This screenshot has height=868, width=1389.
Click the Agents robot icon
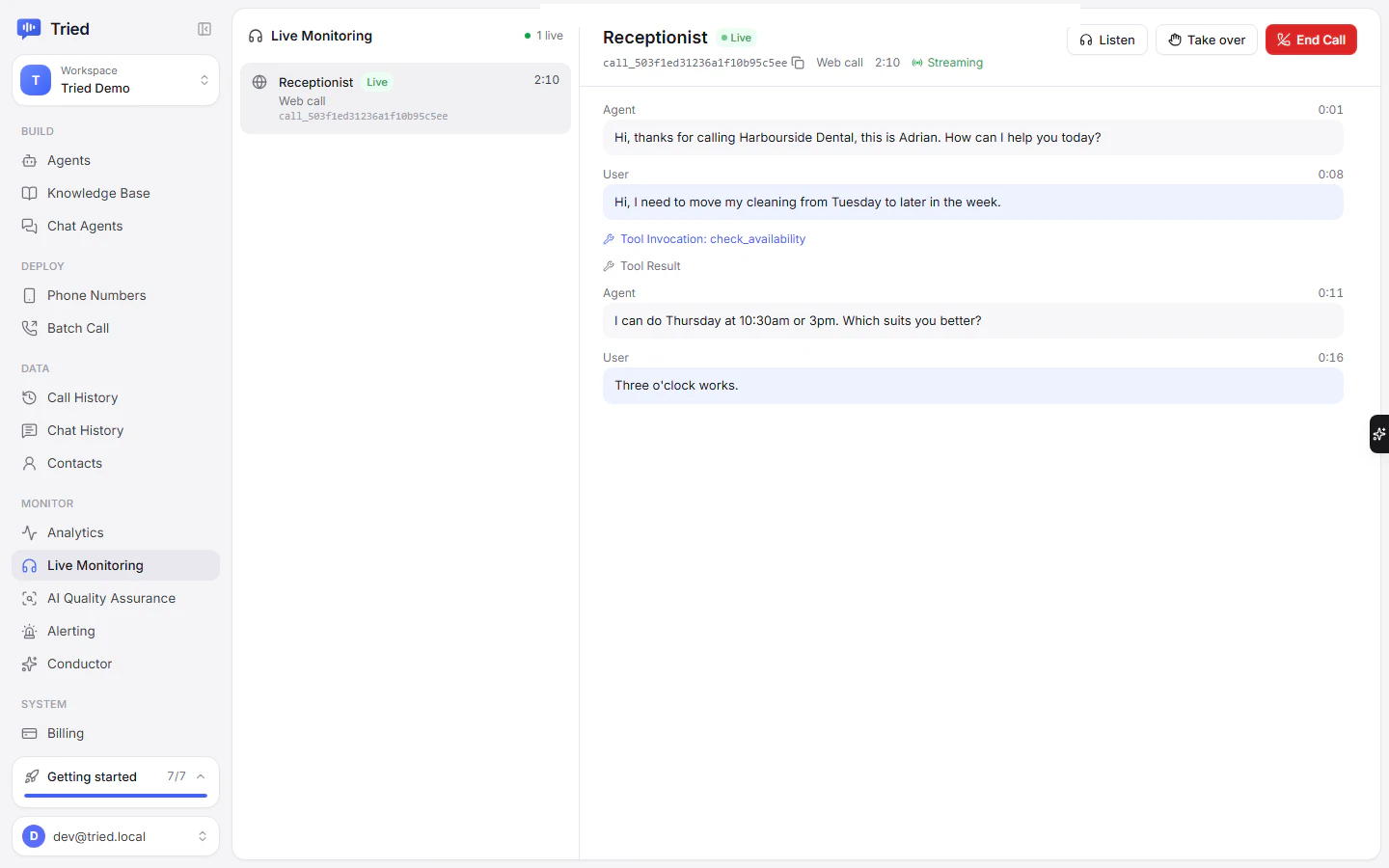(30, 160)
